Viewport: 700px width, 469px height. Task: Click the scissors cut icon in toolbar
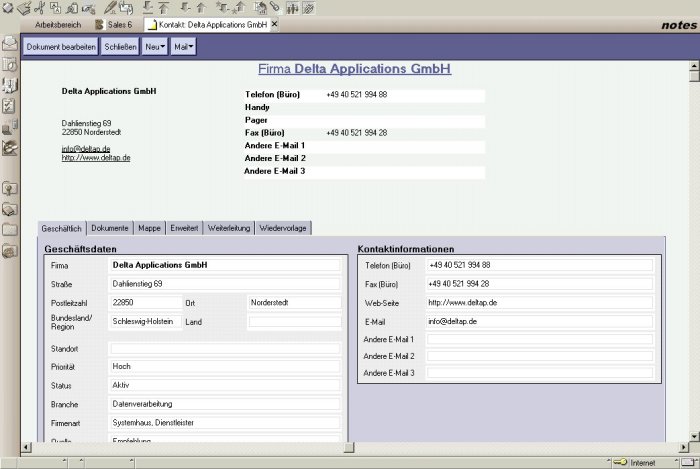tap(40, 8)
